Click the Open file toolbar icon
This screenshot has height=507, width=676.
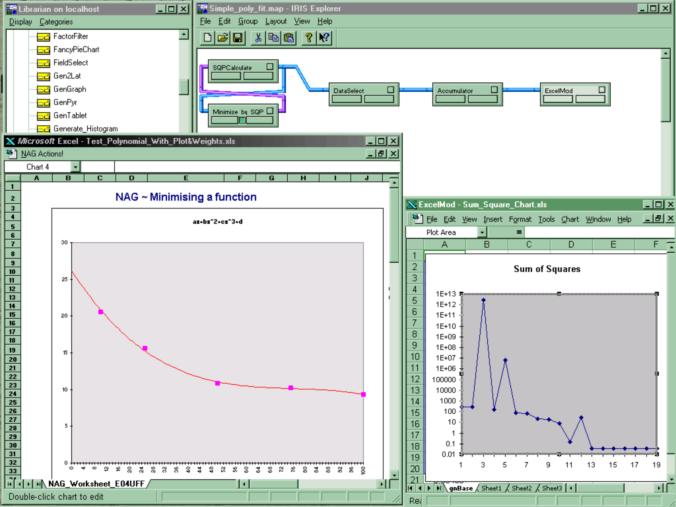point(222,38)
